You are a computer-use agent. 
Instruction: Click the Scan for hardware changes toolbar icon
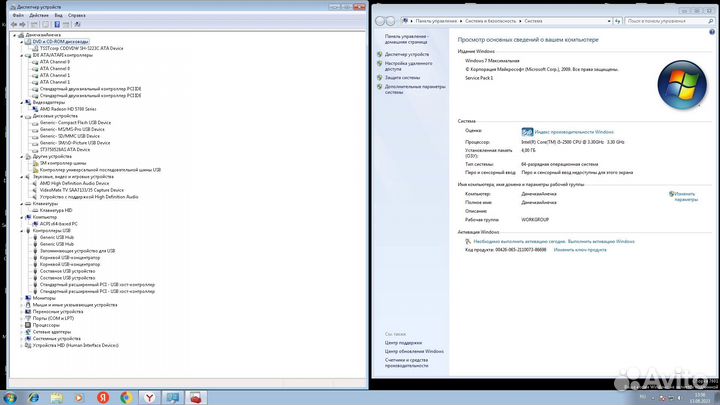(x=77, y=24)
